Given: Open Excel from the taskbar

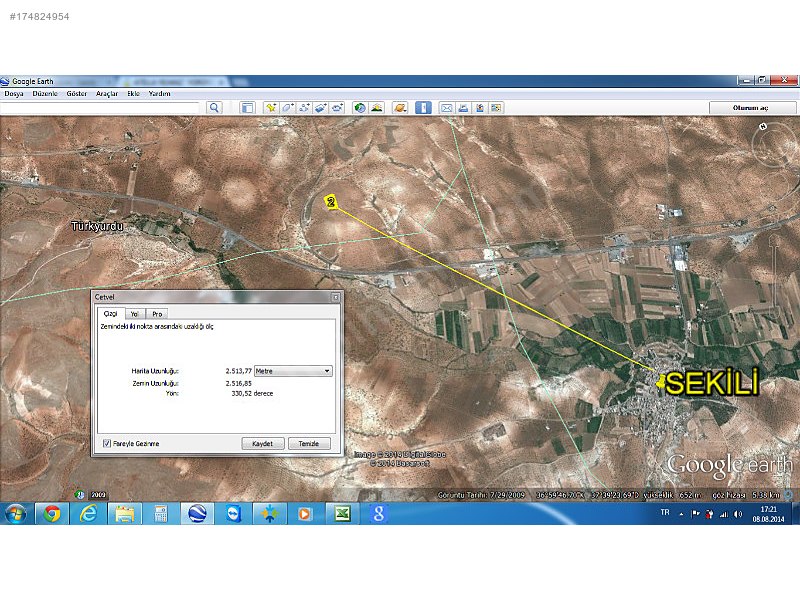Looking at the screenshot, I should coord(342,514).
